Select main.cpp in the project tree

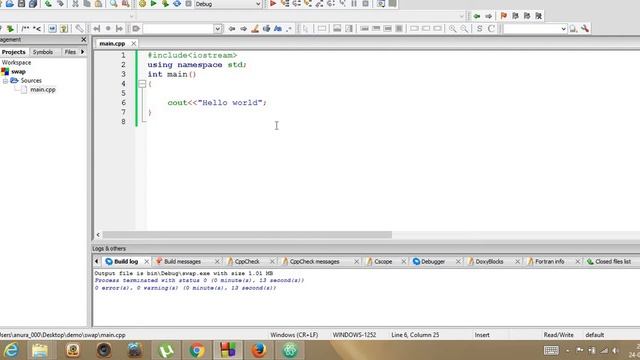(43, 89)
